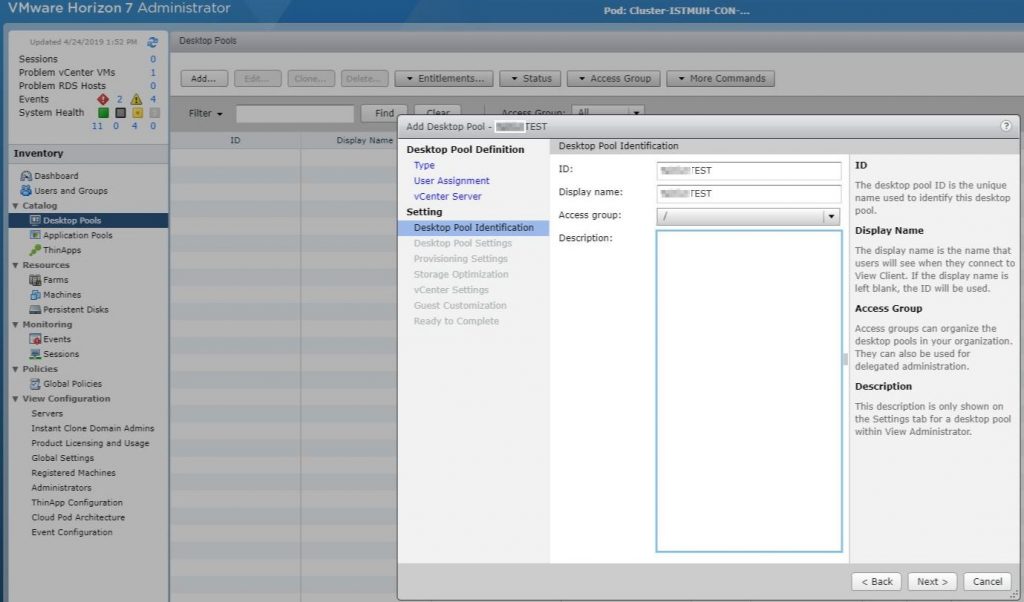Open the More Commands dropdown

721,78
